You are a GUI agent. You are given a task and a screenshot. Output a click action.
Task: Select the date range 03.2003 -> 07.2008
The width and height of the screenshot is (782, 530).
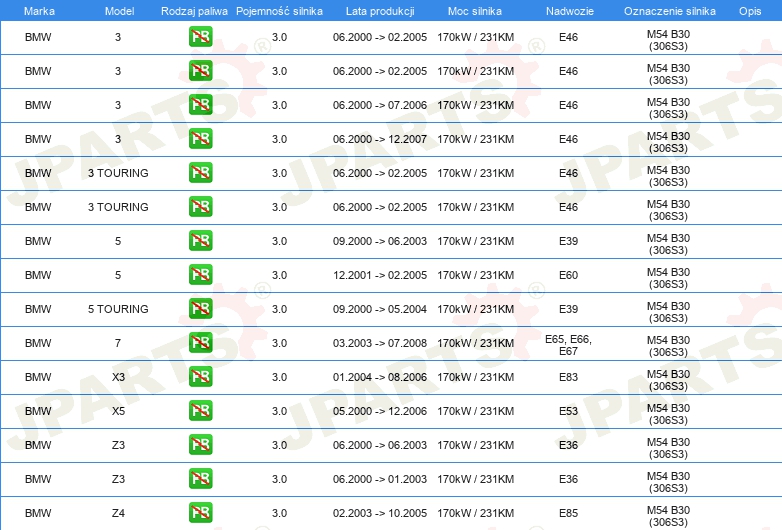coord(380,343)
